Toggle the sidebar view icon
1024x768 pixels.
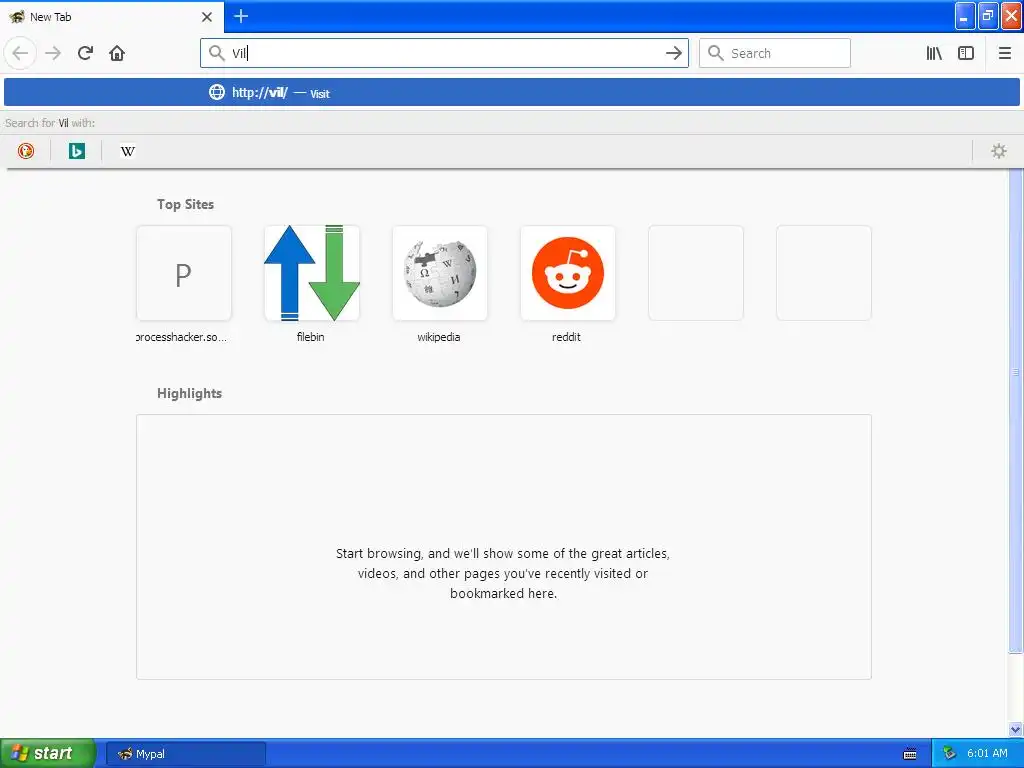[x=966, y=53]
